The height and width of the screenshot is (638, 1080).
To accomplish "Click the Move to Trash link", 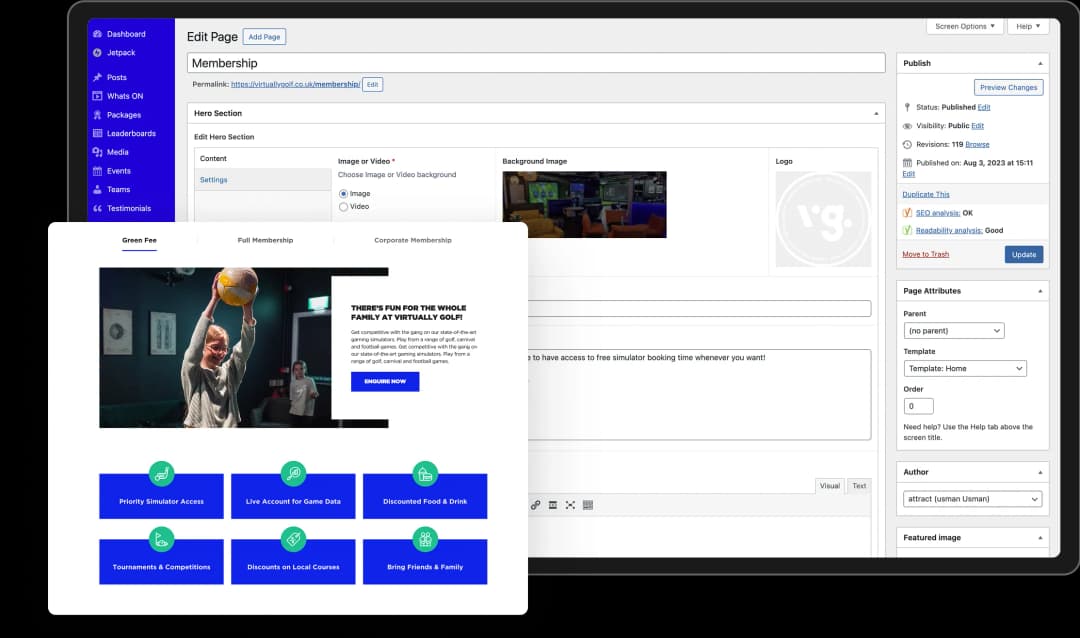I will (x=925, y=254).
